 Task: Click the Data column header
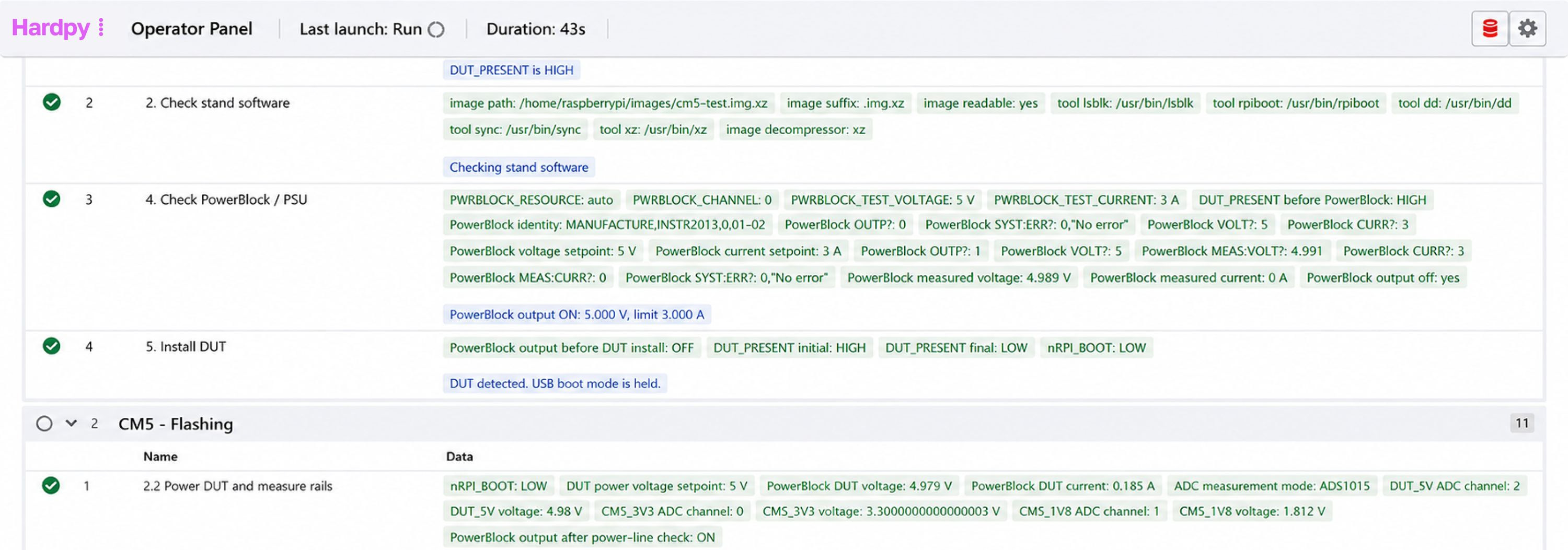[459, 457]
